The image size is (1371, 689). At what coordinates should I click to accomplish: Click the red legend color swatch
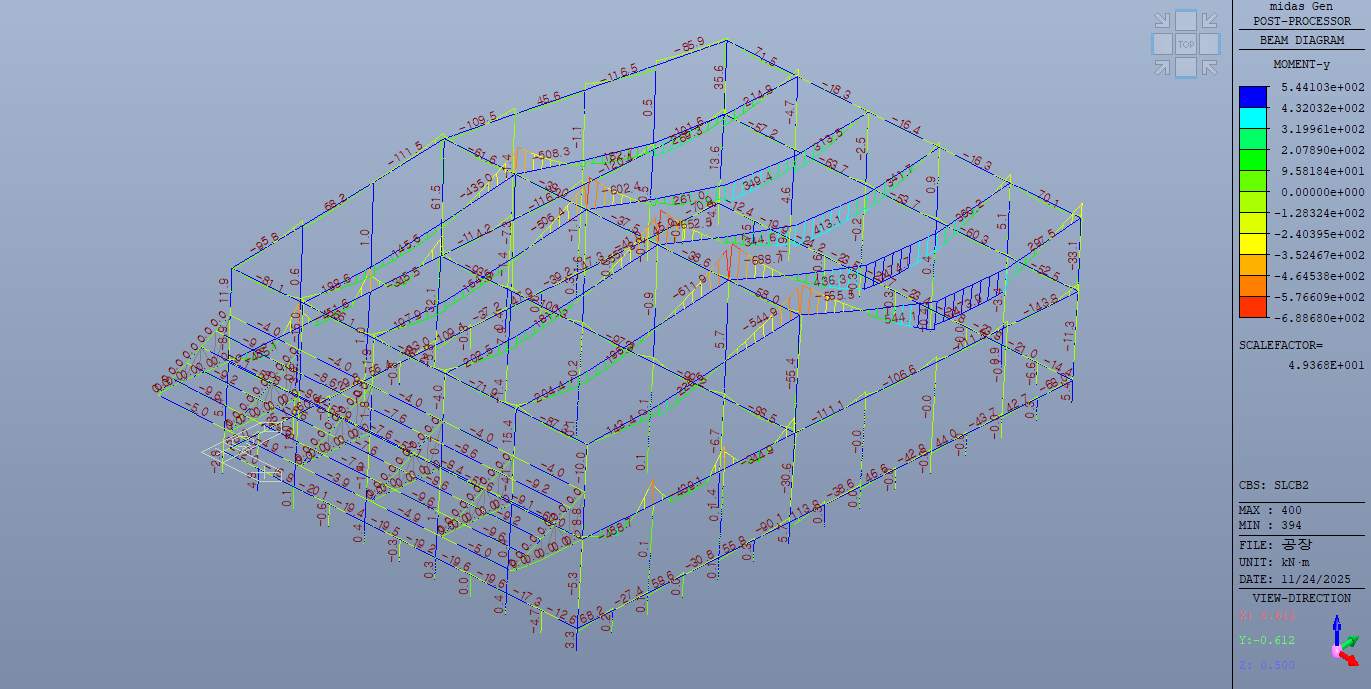pyautogui.click(x=1253, y=307)
